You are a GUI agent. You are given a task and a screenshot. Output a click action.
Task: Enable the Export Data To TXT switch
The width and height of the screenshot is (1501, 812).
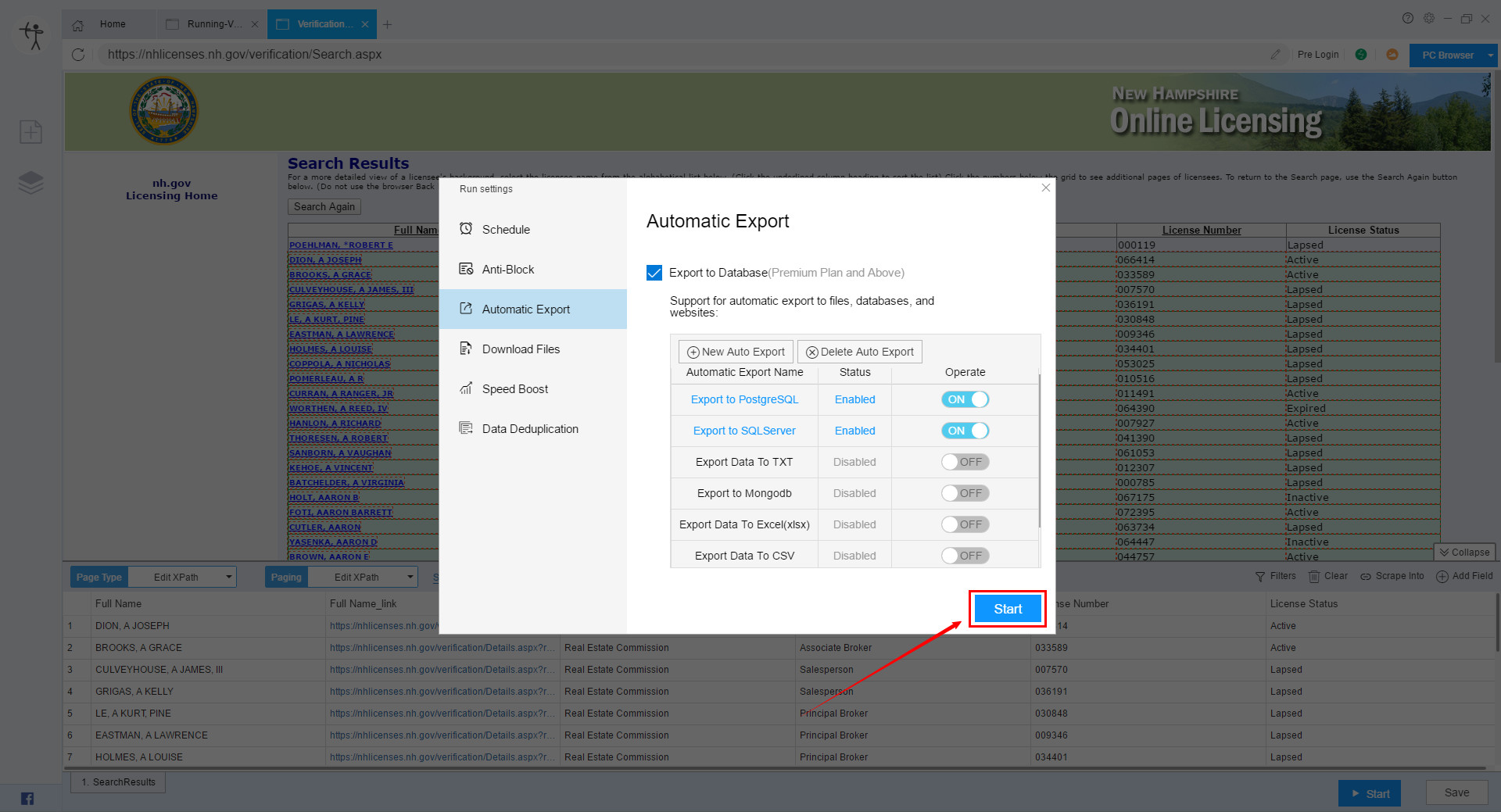pos(965,462)
